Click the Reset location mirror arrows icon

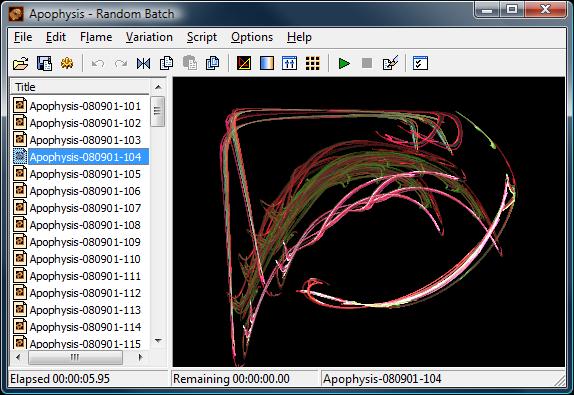click(x=143, y=63)
